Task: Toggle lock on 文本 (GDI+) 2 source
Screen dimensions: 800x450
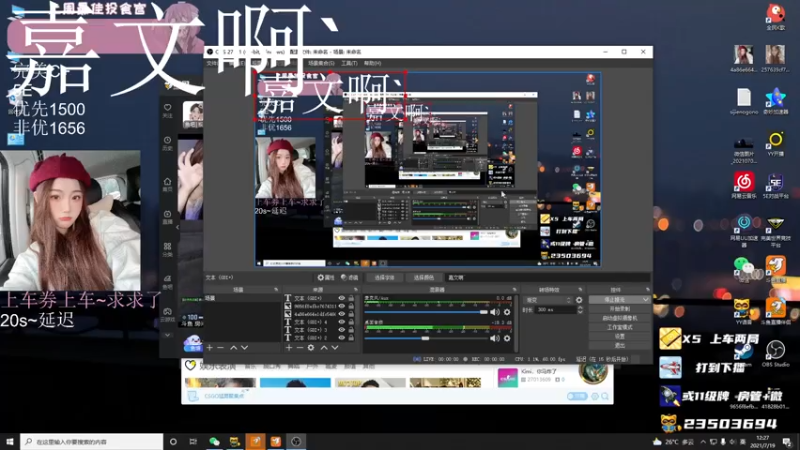Action: point(351,337)
